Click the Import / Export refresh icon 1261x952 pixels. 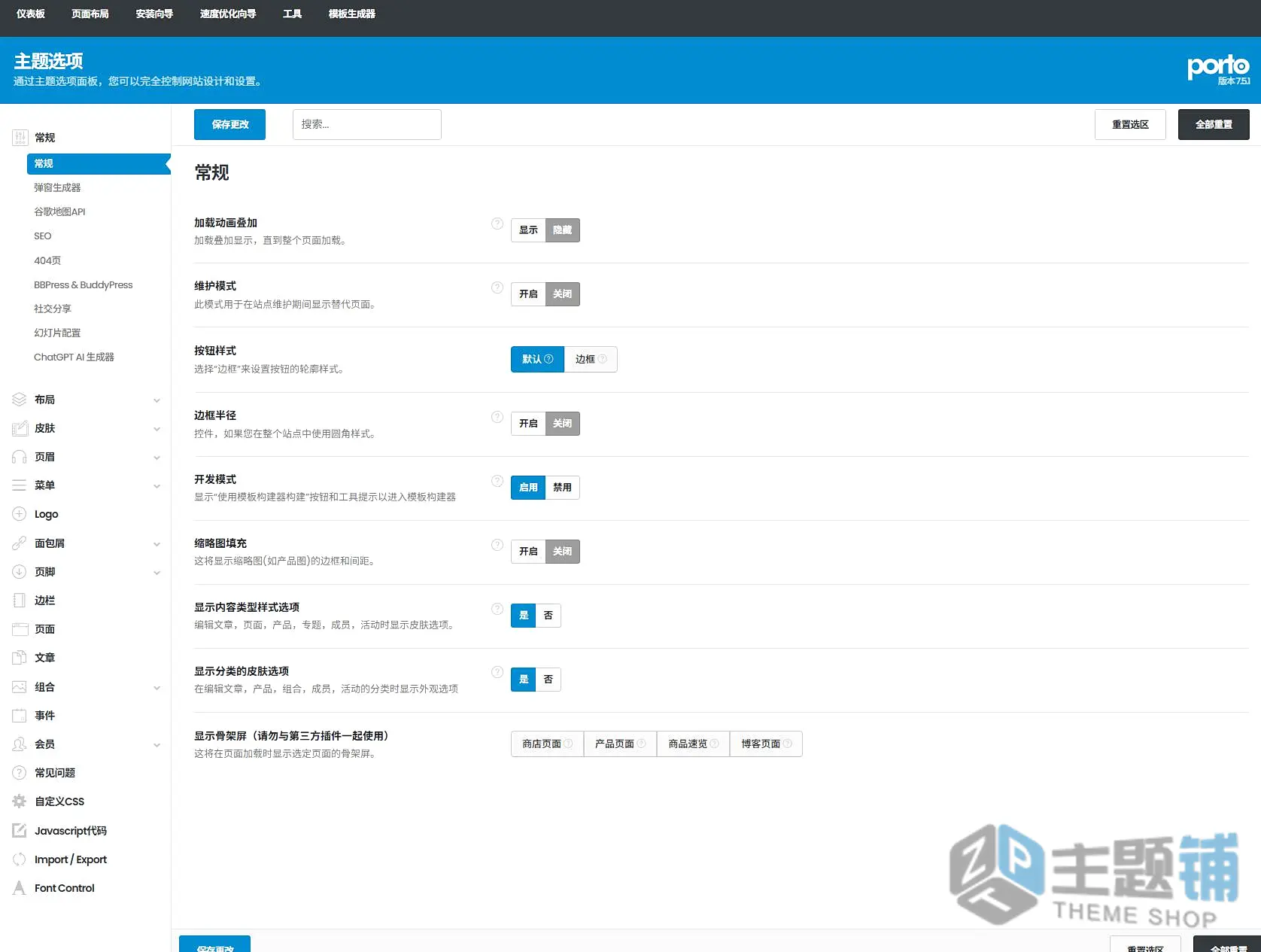pyautogui.click(x=20, y=859)
